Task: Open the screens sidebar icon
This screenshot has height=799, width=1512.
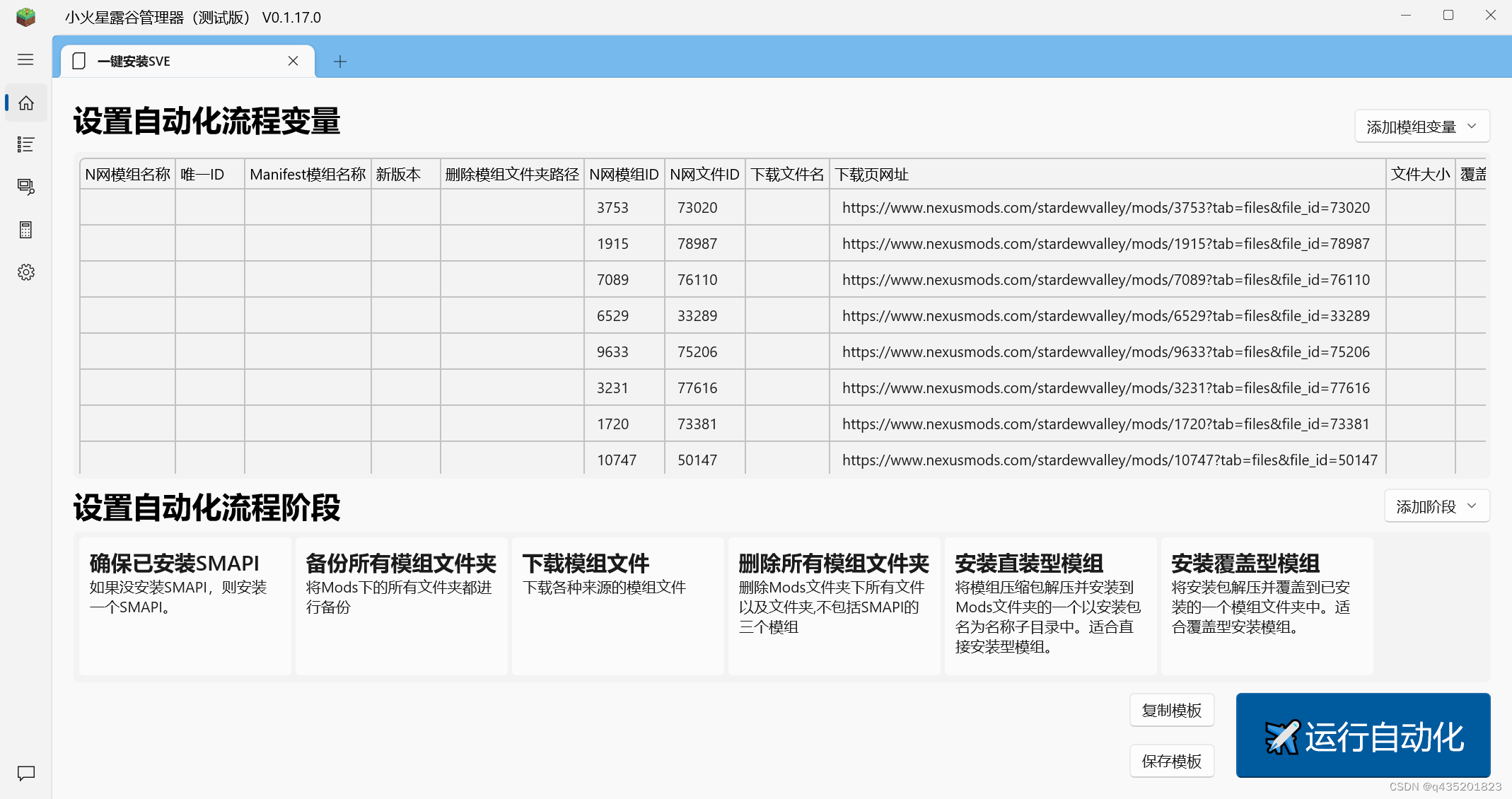Action: 26,187
